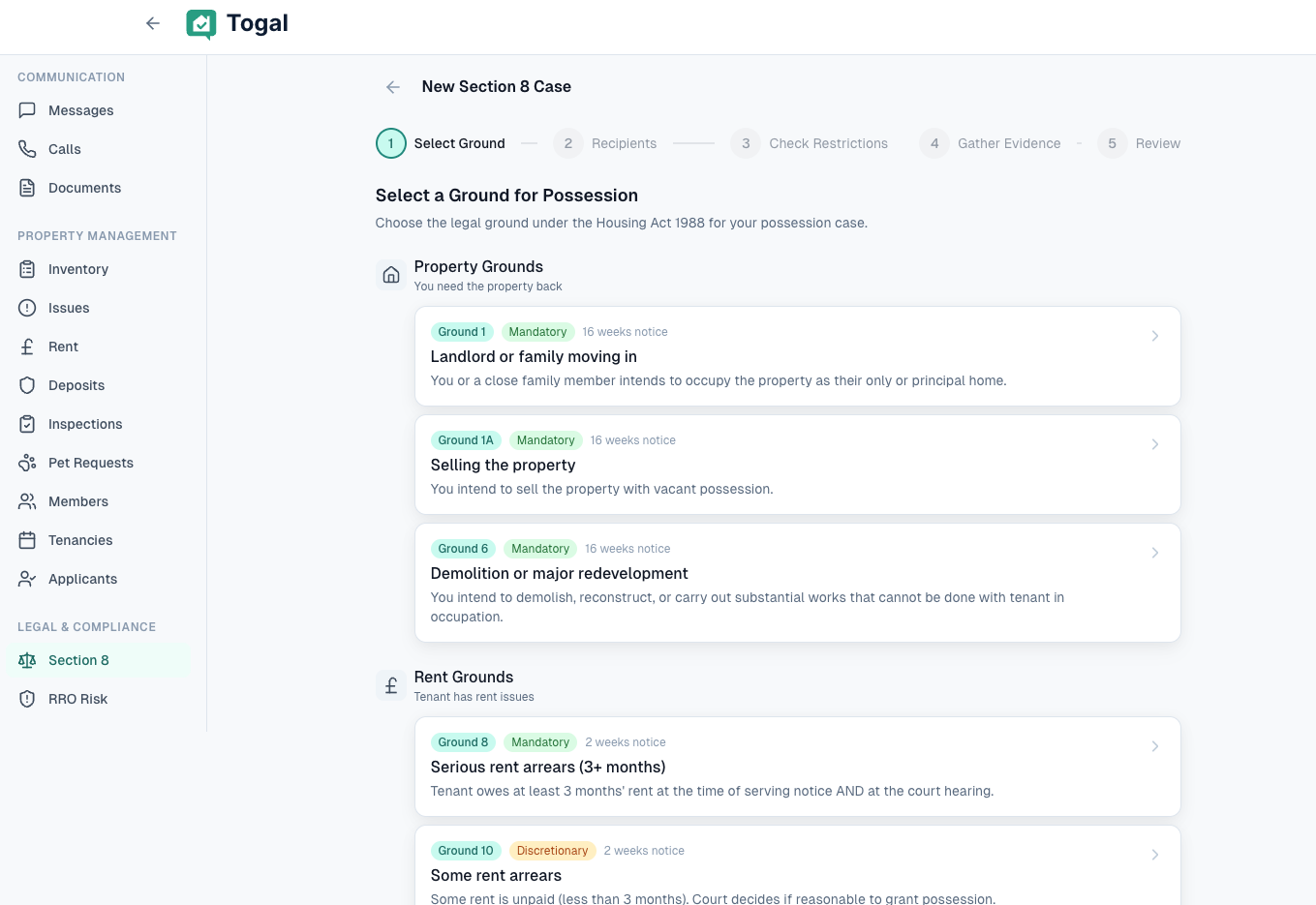Open Selling the property chevron arrow
This screenshot has height=905, width=1316.
point(1154,444)
